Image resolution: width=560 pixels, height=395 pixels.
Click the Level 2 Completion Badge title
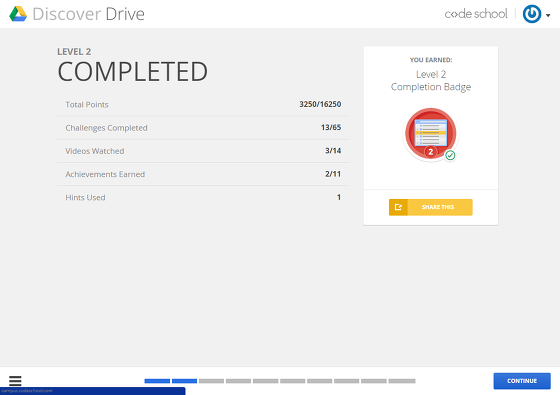pyautogui.click(x=431, y=81)
